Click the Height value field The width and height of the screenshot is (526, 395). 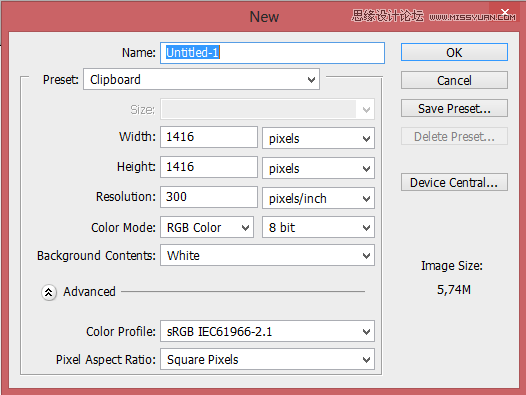pyautogui.click(x=209, y=167)
